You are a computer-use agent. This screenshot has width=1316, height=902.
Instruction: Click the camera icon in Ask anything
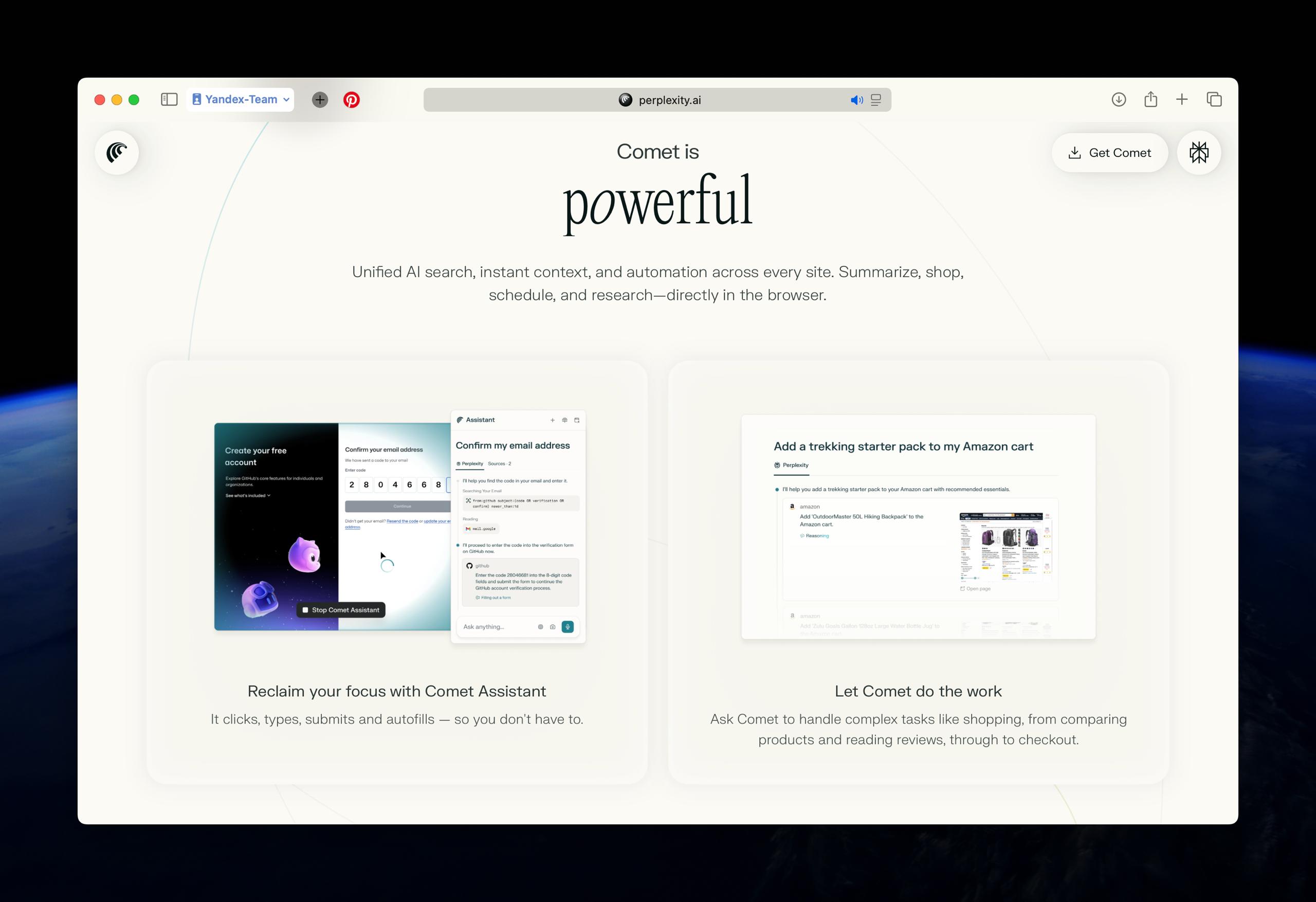point(553,627)
